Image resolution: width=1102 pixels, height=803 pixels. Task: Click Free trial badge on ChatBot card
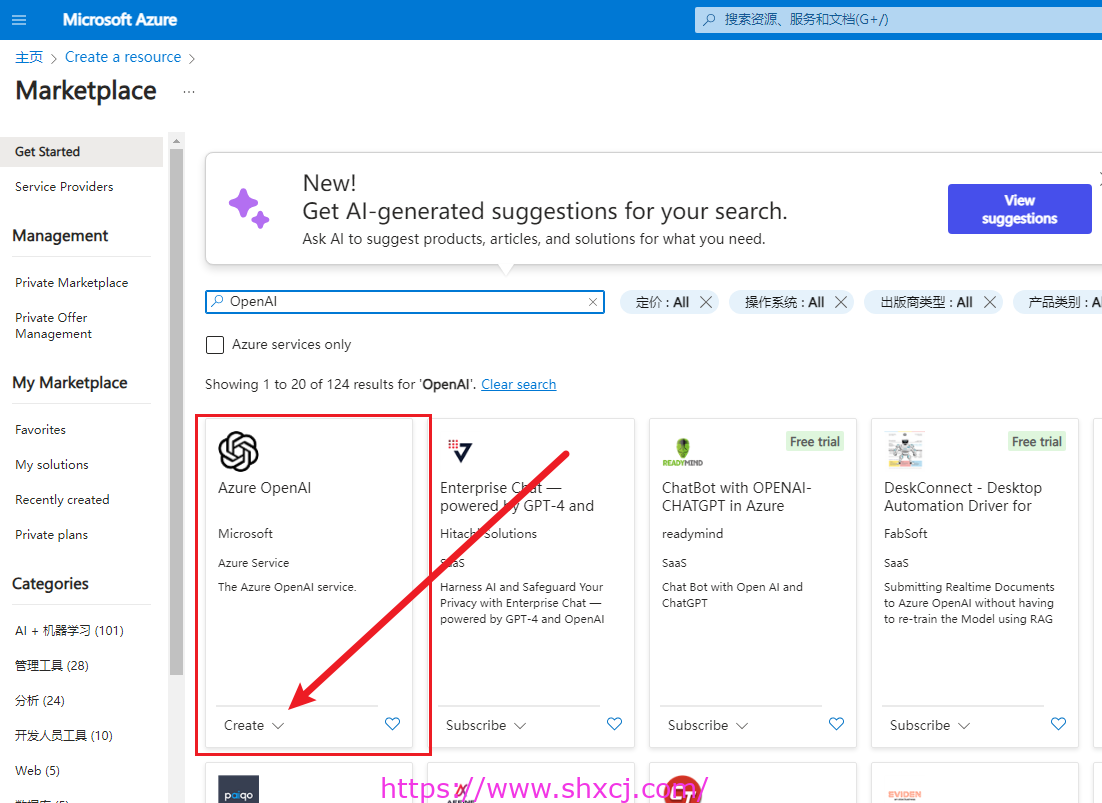(x=815, y=441)
